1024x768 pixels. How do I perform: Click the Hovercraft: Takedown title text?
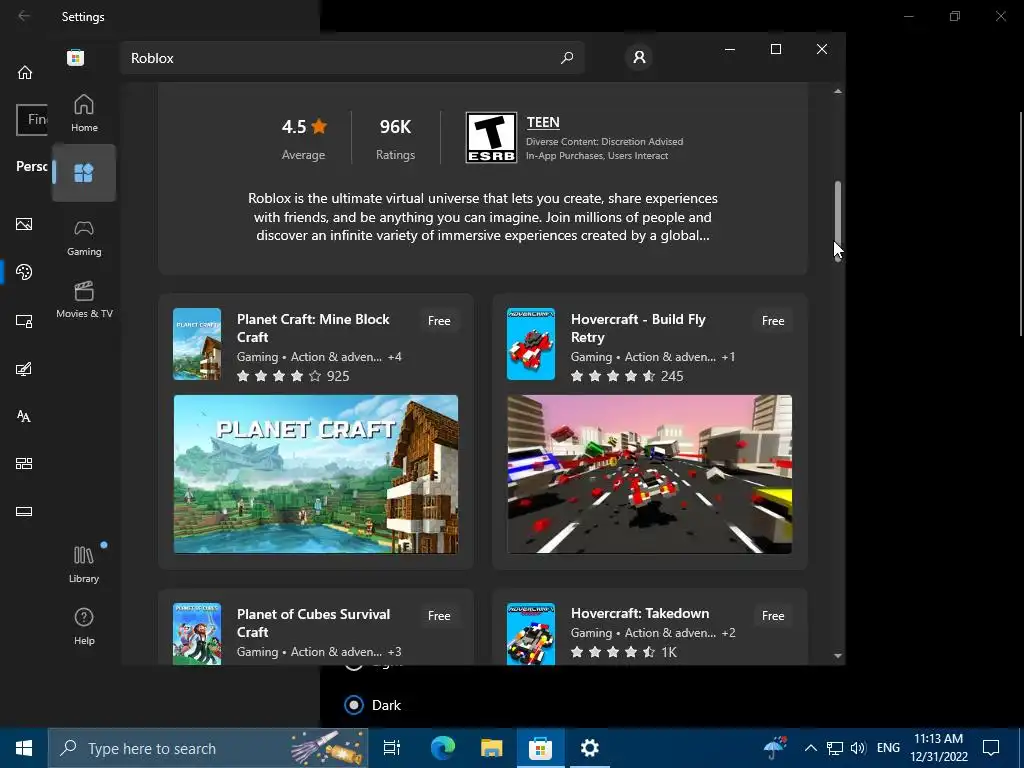point(640,613)
